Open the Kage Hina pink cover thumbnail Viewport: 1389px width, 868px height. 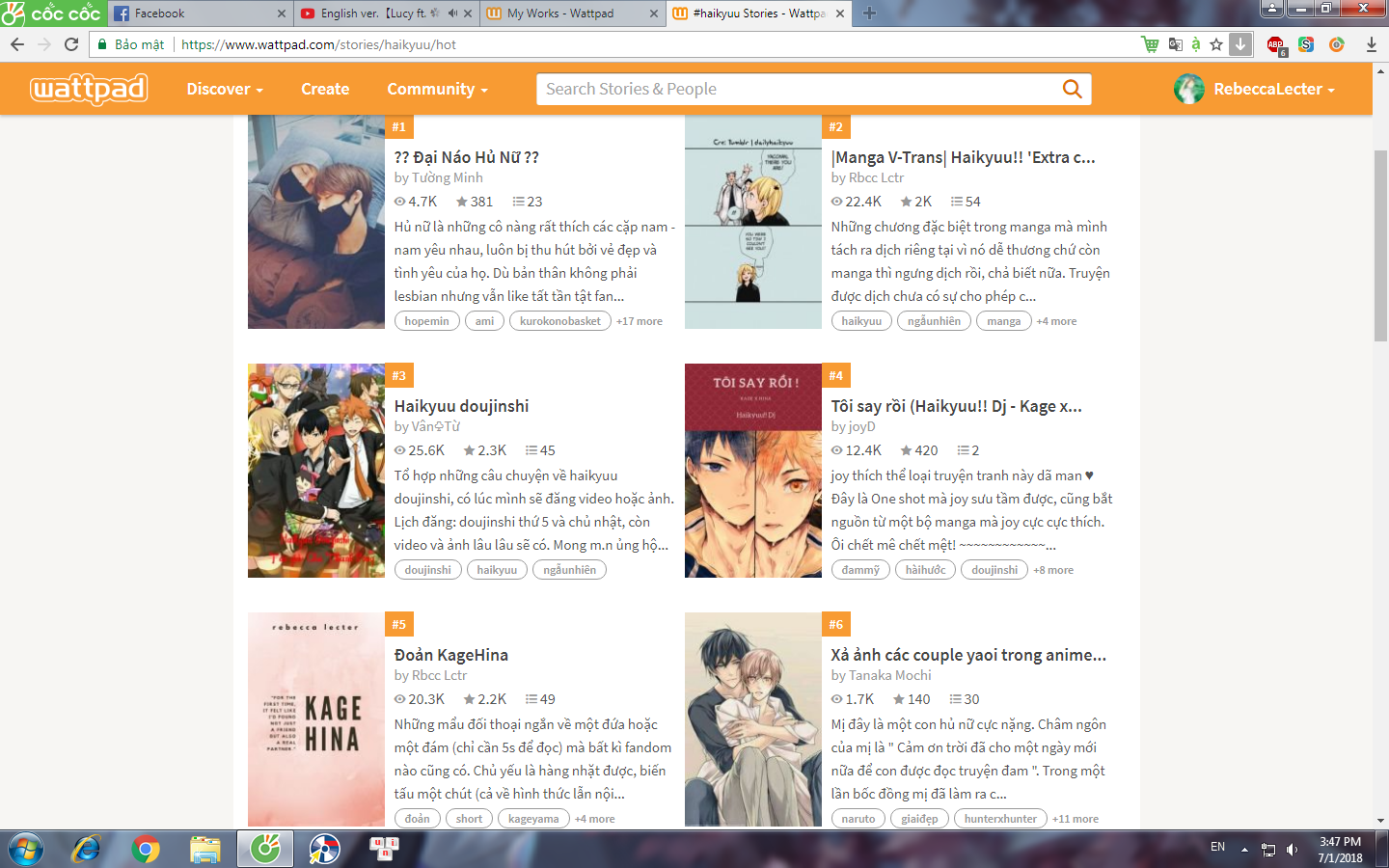coord(316,719)
